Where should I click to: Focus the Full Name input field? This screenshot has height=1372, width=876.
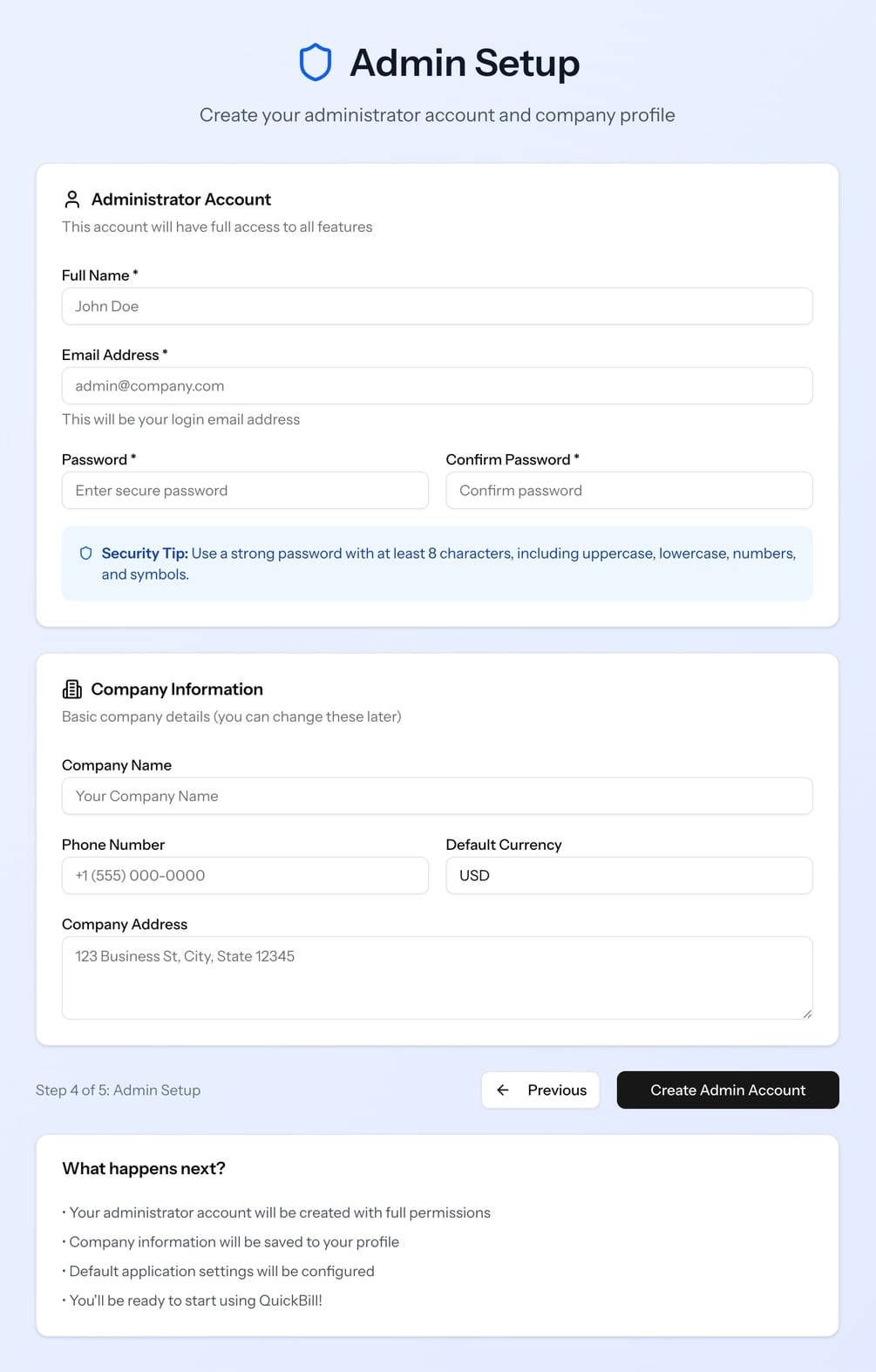pos(437,307)
